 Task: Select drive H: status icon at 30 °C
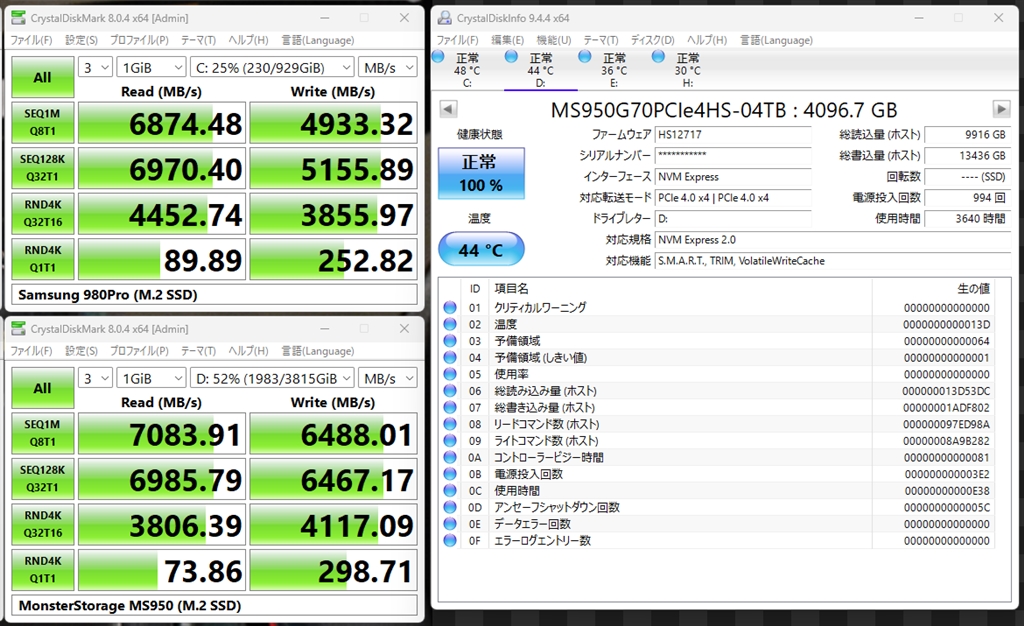pos(658,57)
